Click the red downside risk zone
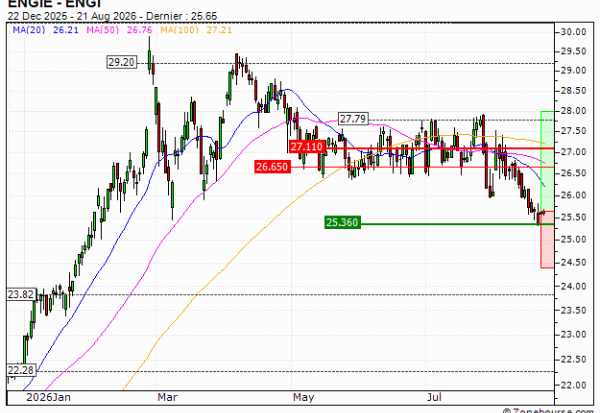 pyautogui.click(x=547, y=240)
